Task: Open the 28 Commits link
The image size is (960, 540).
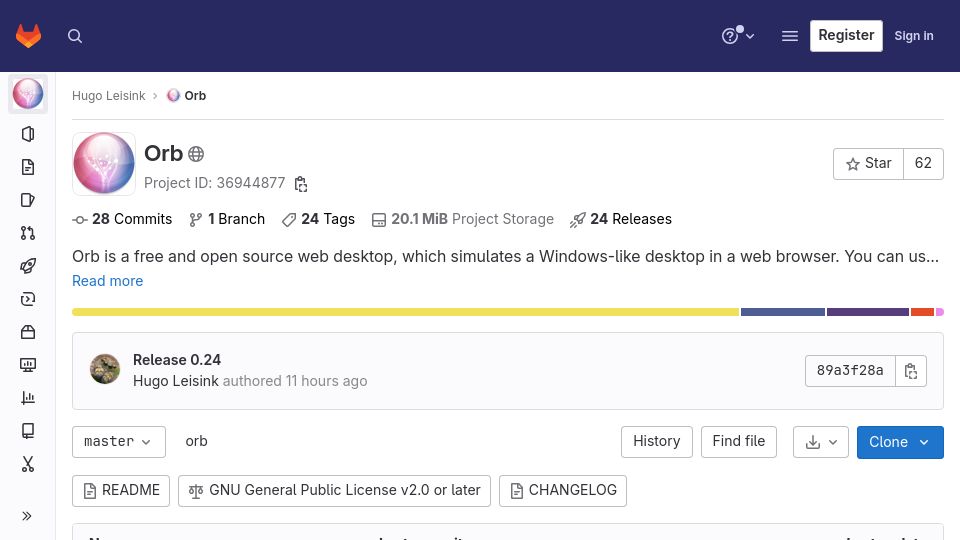Action: tap(122, 219)
